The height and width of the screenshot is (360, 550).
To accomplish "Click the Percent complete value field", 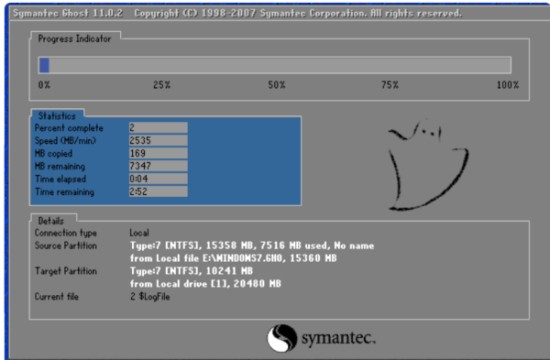I will (158, 128).
